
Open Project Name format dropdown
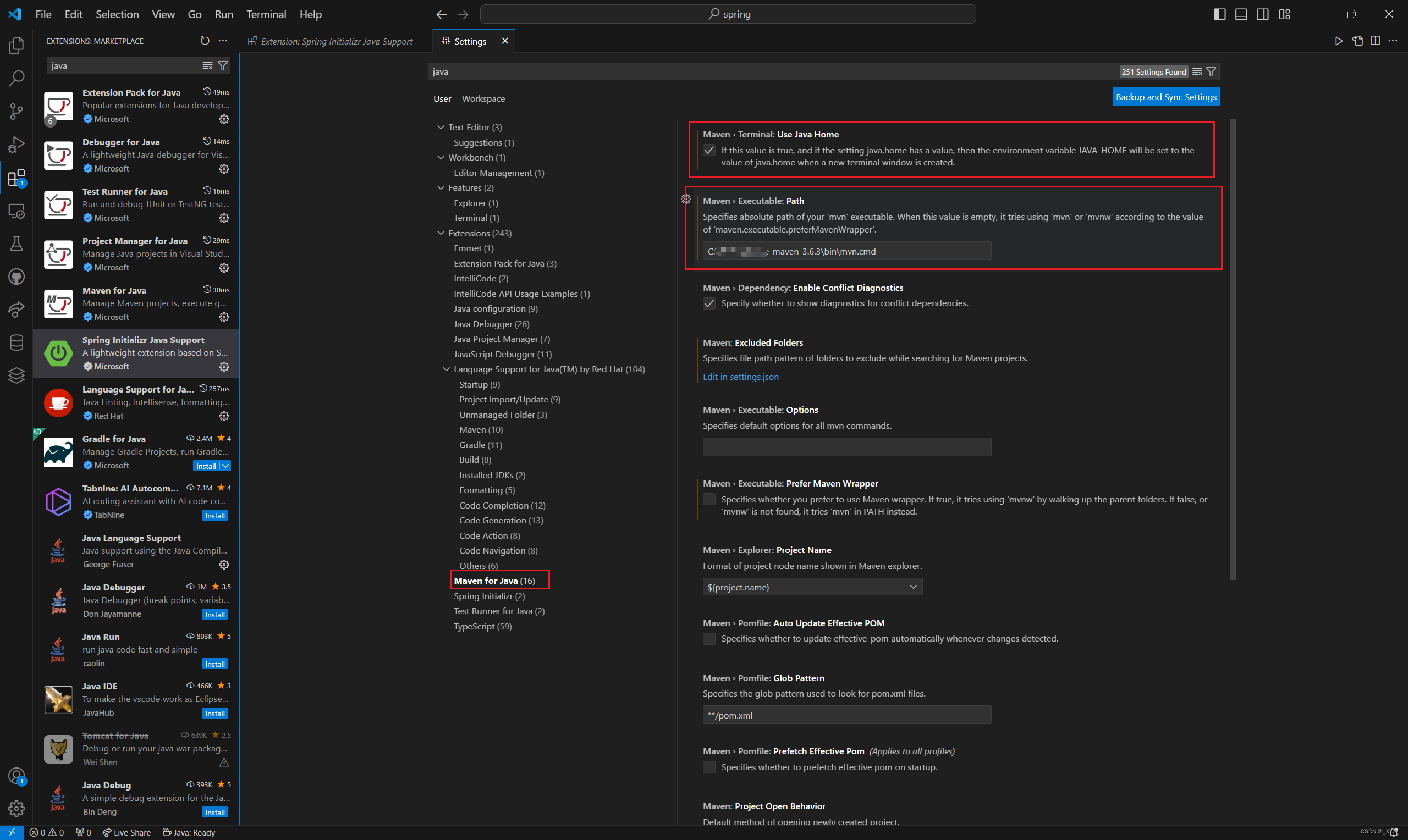(x=812, y=587)
